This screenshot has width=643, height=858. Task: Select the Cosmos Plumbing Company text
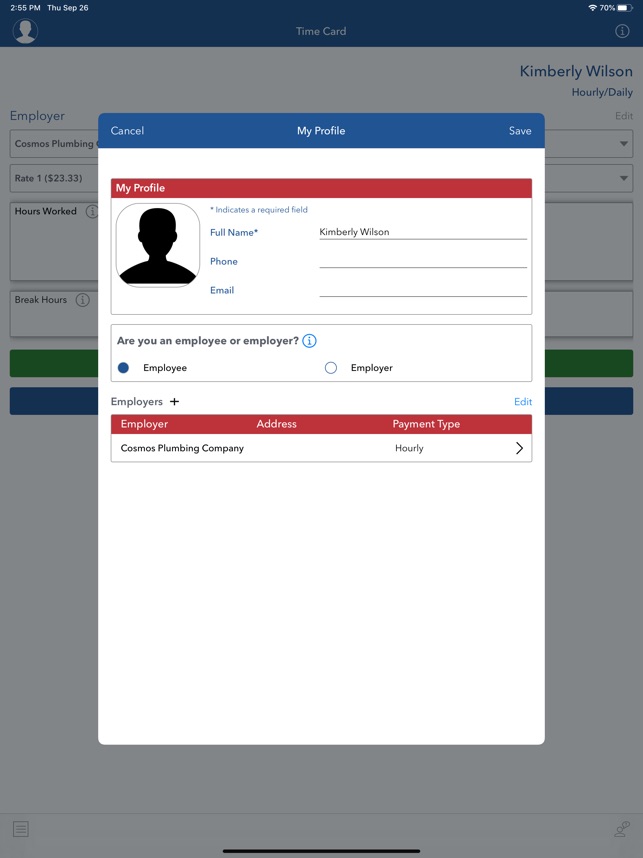tap(182, 448)
